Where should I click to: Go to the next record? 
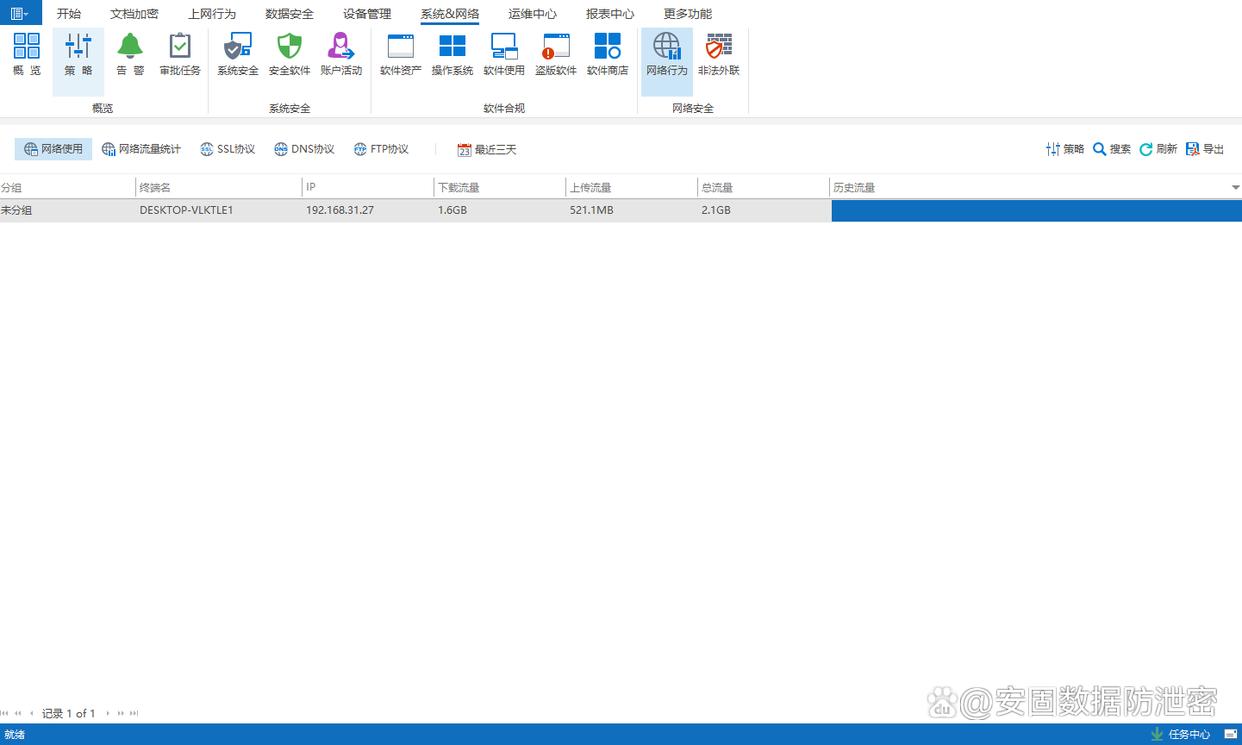click(107, 713)
